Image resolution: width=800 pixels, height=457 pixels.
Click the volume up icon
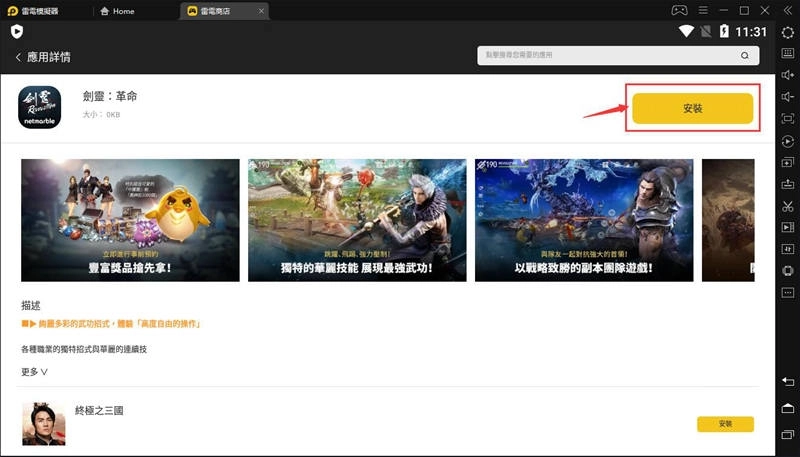[788, 75]
